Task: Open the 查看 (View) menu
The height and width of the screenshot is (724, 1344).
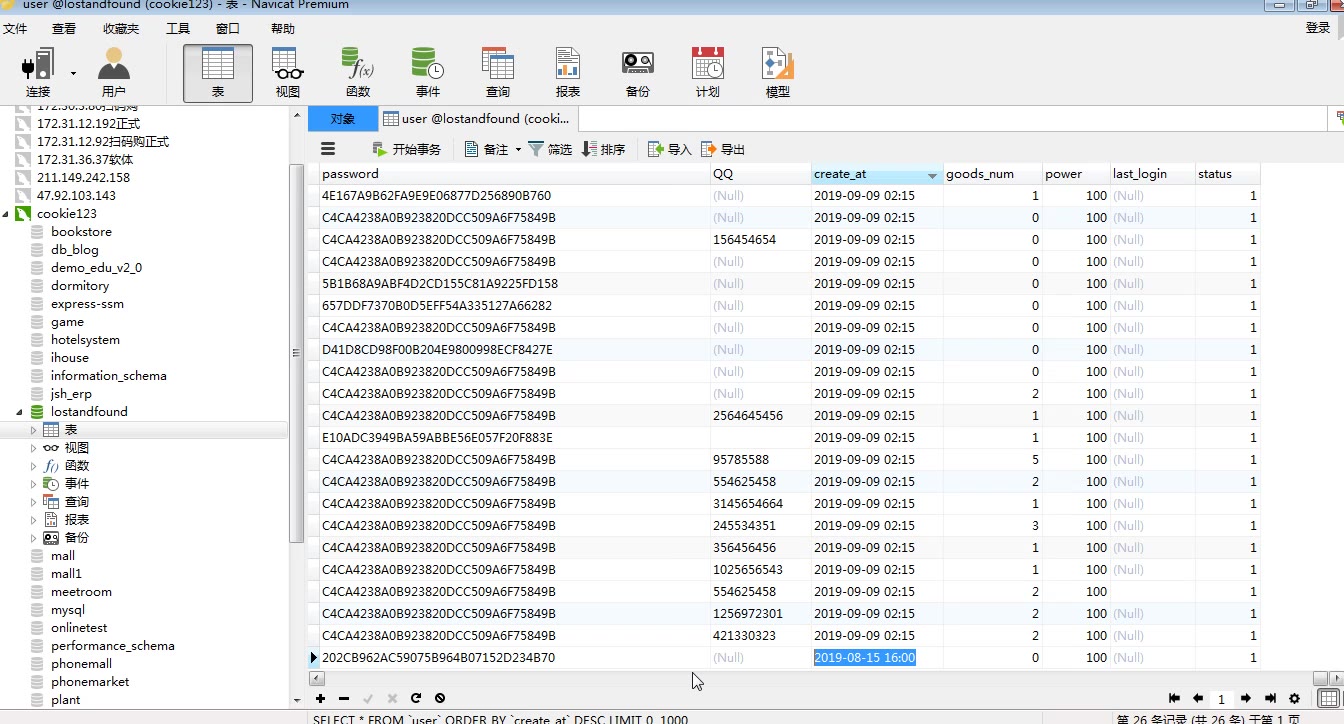Action: pyautogui.click(x=64, y=29)
